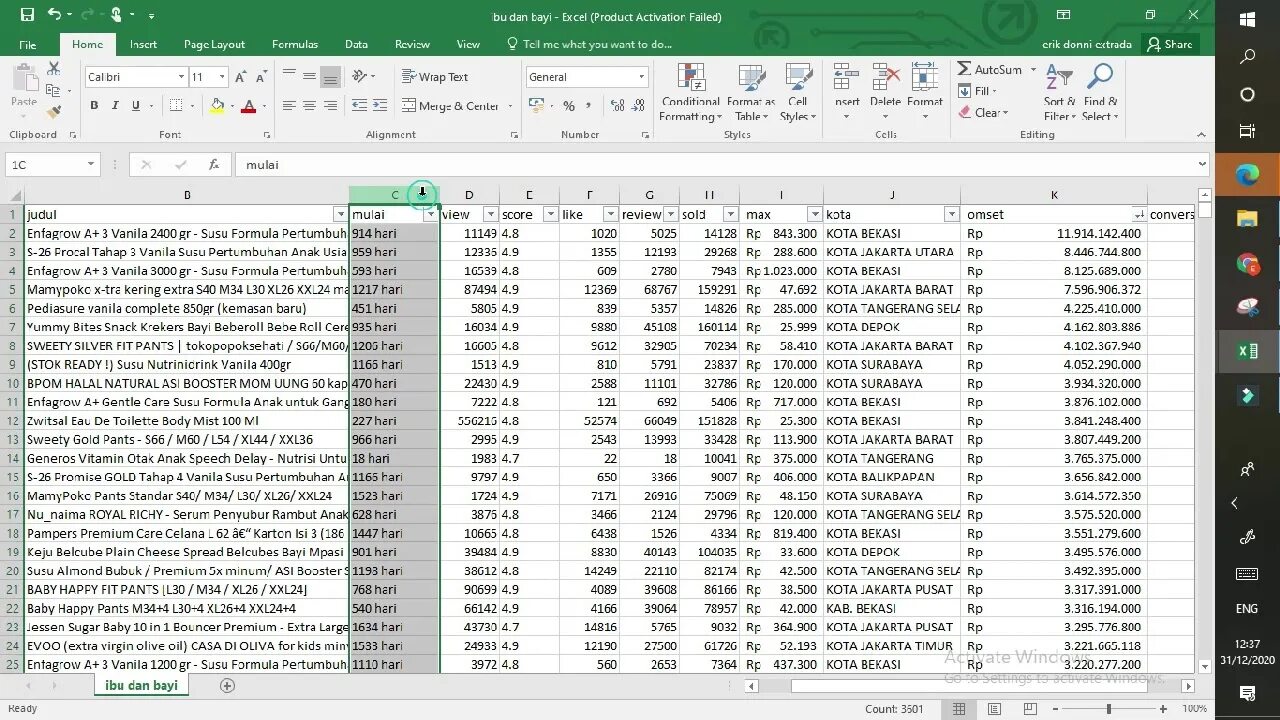Open the General number format dropdown
Image resolution: width=1280 pixels, height=720 pixels.
pyautogui.click(x=641, y=77)
